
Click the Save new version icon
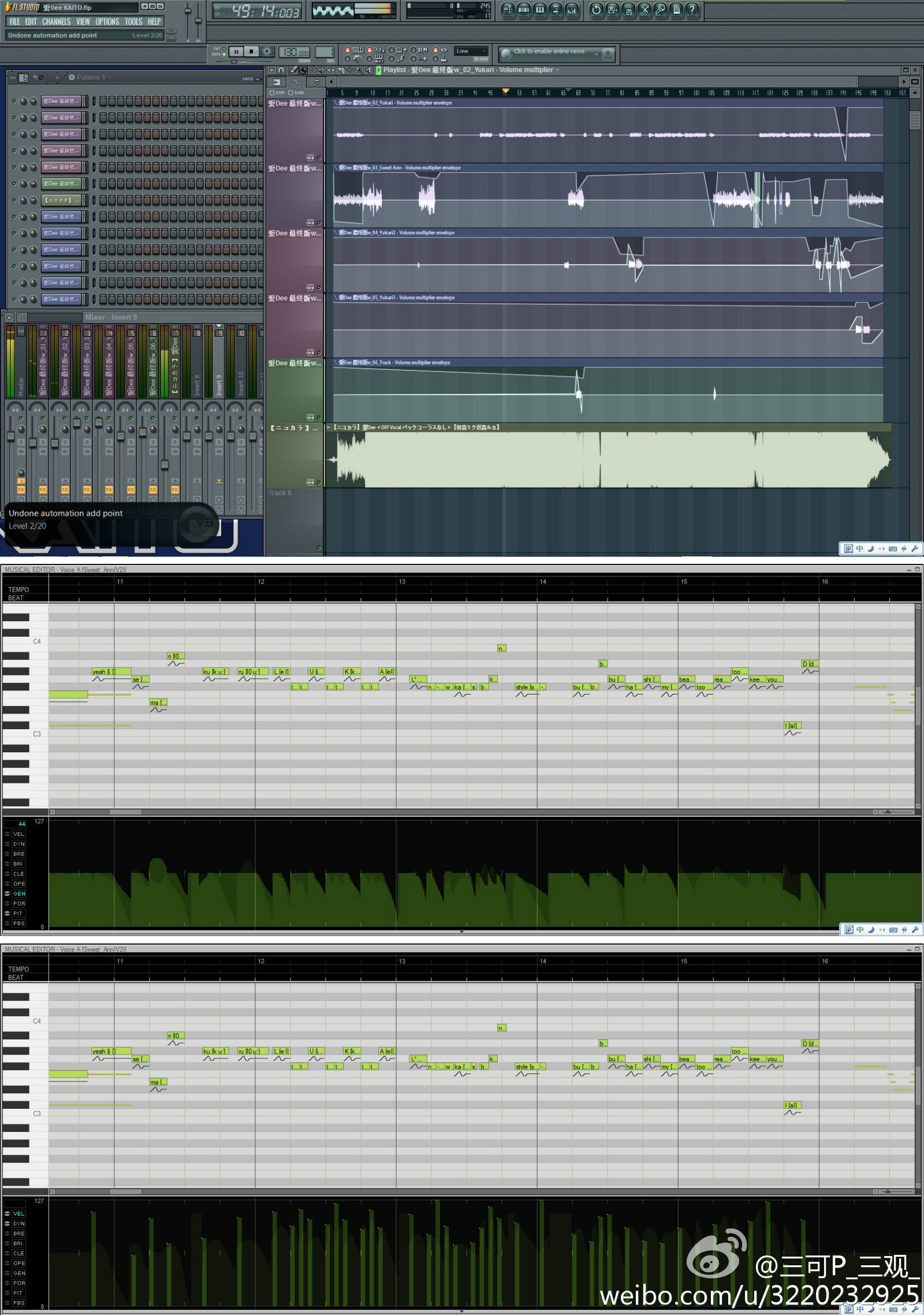tap(613, 9)
